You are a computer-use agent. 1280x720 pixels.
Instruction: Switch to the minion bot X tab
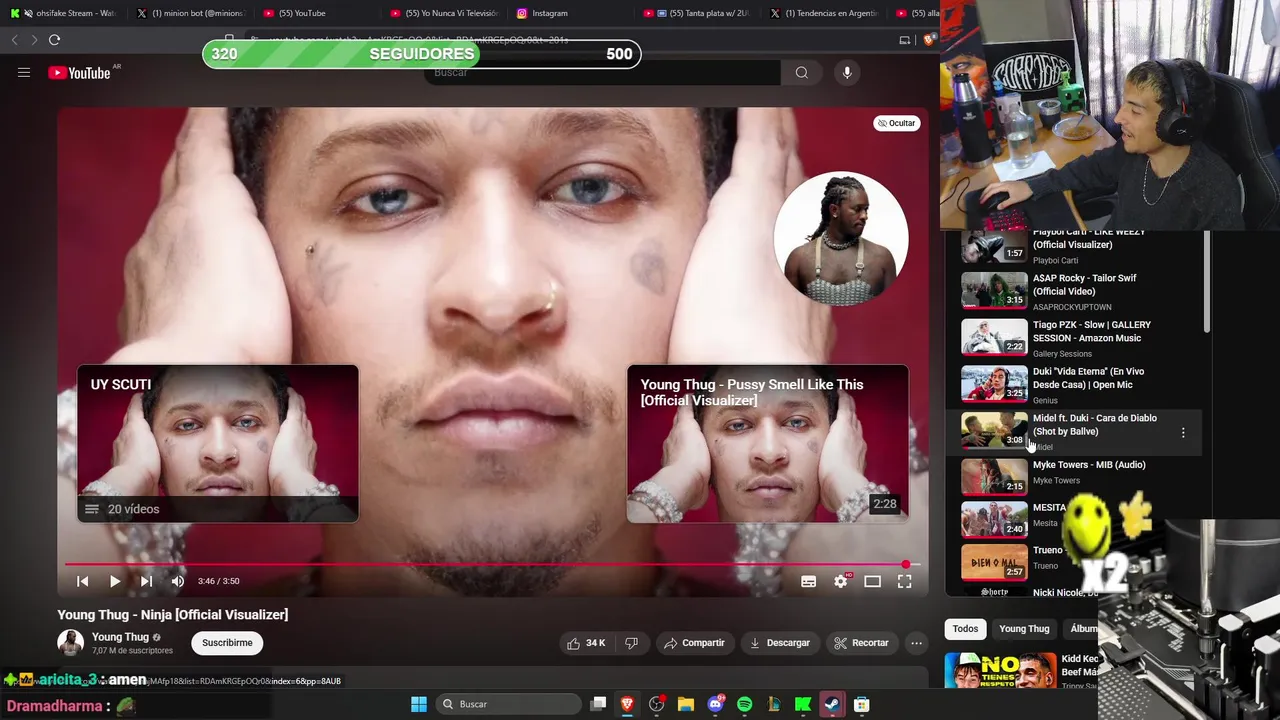(x=190, y=13)
